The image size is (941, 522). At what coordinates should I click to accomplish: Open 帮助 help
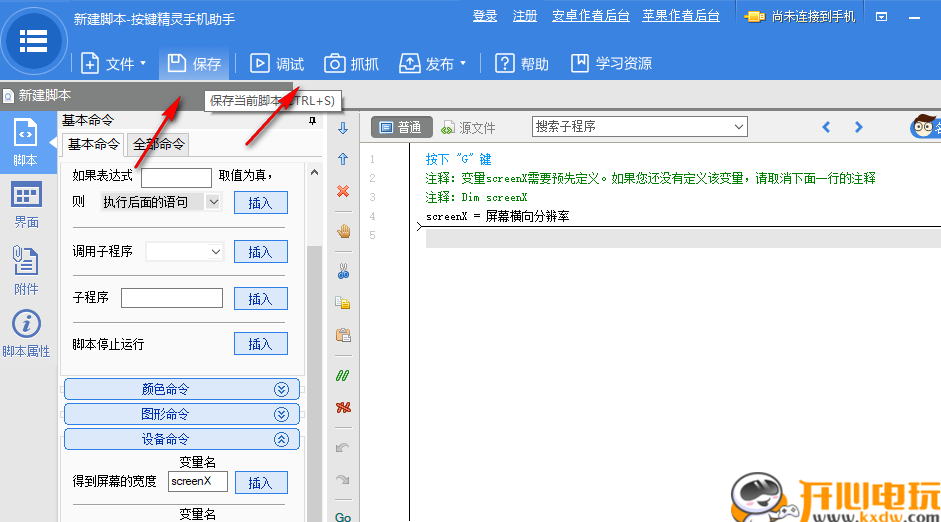pos(522,63)
